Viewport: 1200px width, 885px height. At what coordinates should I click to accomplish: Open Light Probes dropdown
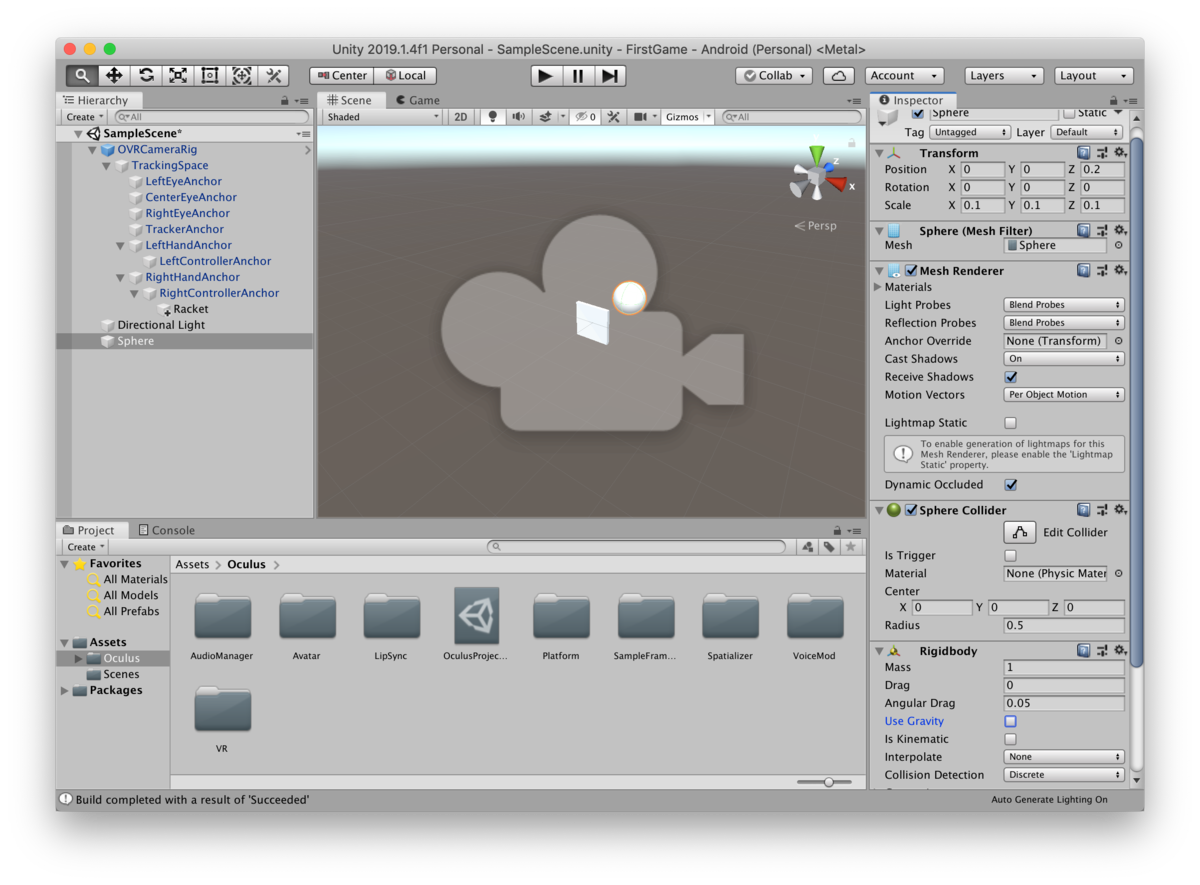1064,305
